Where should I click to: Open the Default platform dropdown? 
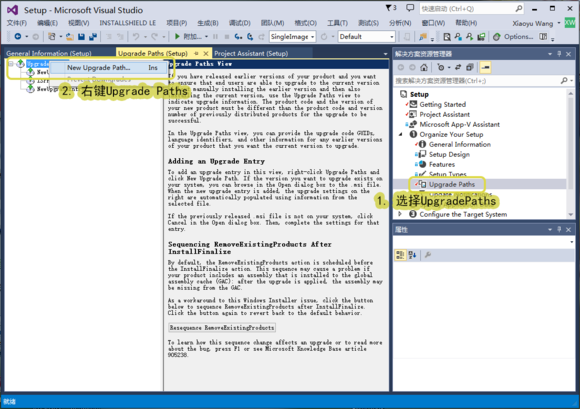366,37
